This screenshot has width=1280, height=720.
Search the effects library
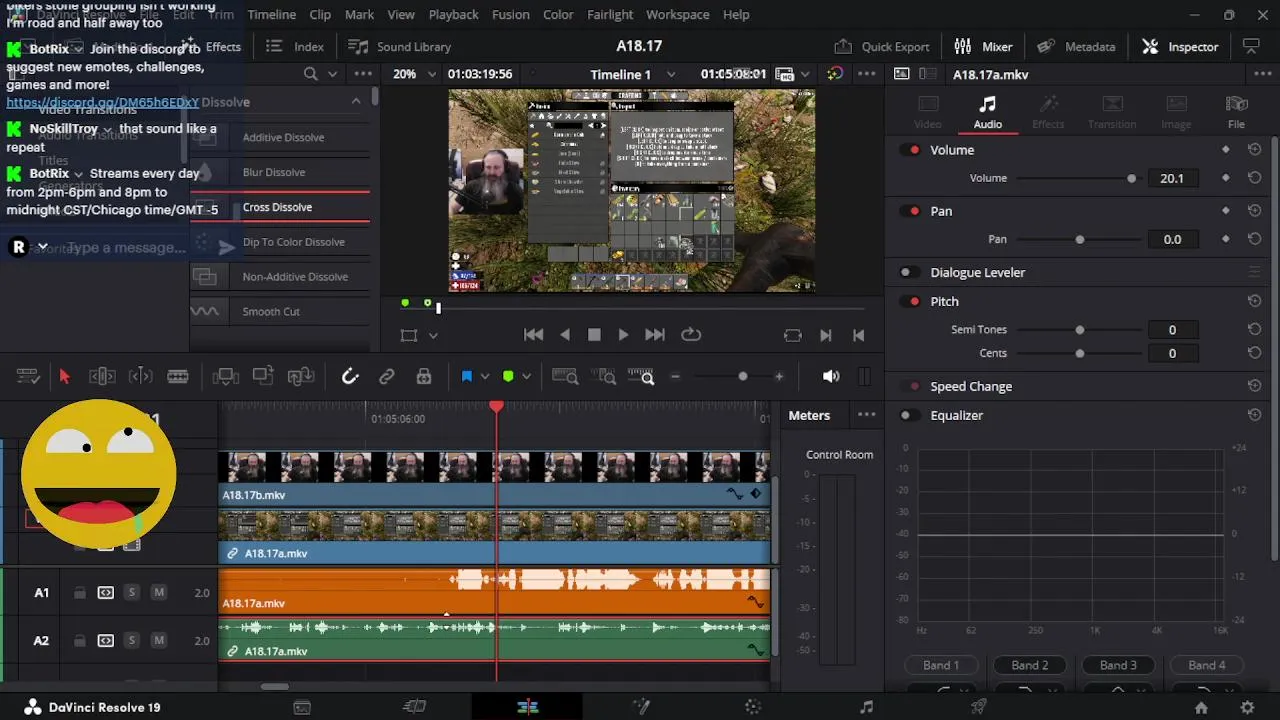(x=311, y=74)
